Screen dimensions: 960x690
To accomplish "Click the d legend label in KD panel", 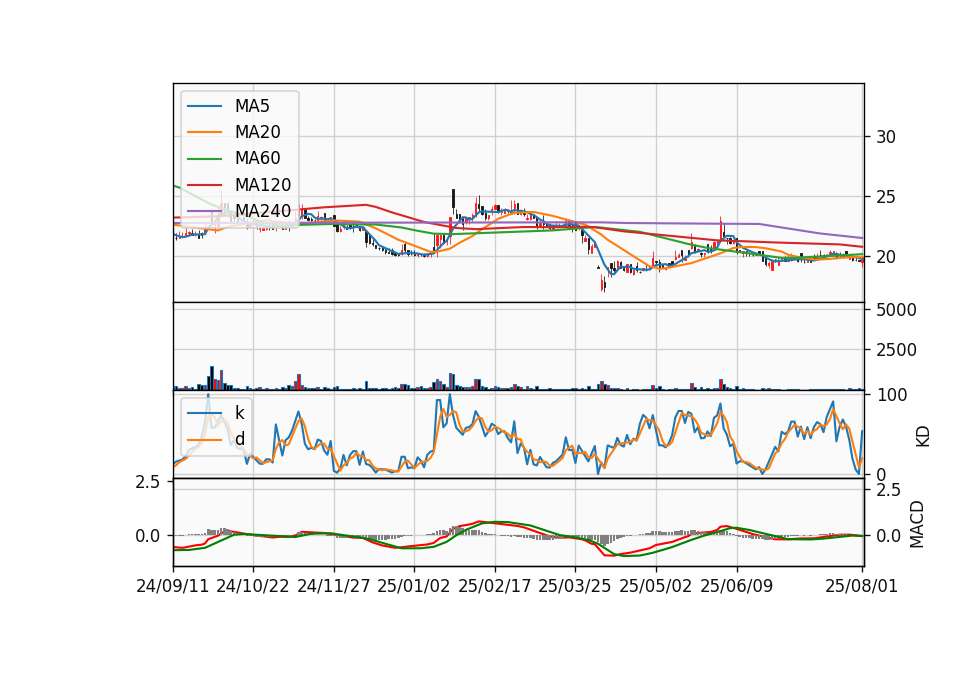I will [239, 439].
